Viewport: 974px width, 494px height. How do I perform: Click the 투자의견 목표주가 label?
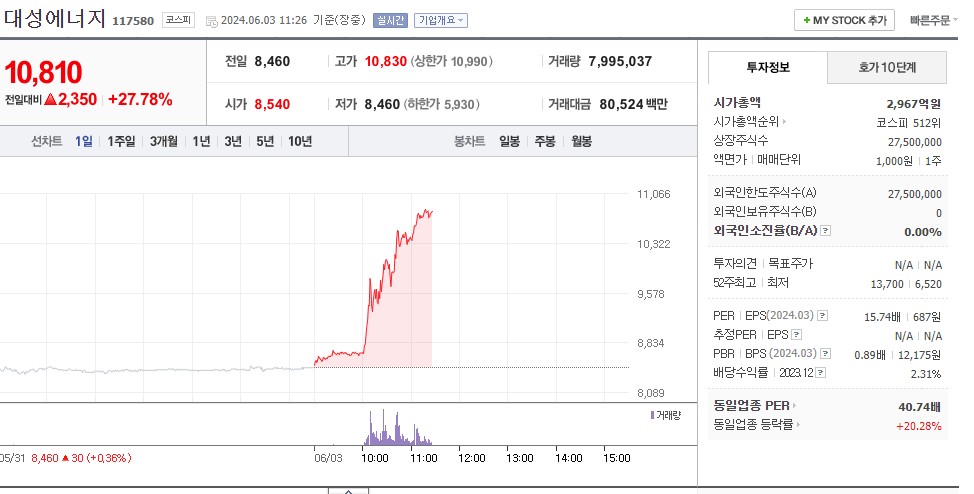pyautogui.click(x=763, y=263)
